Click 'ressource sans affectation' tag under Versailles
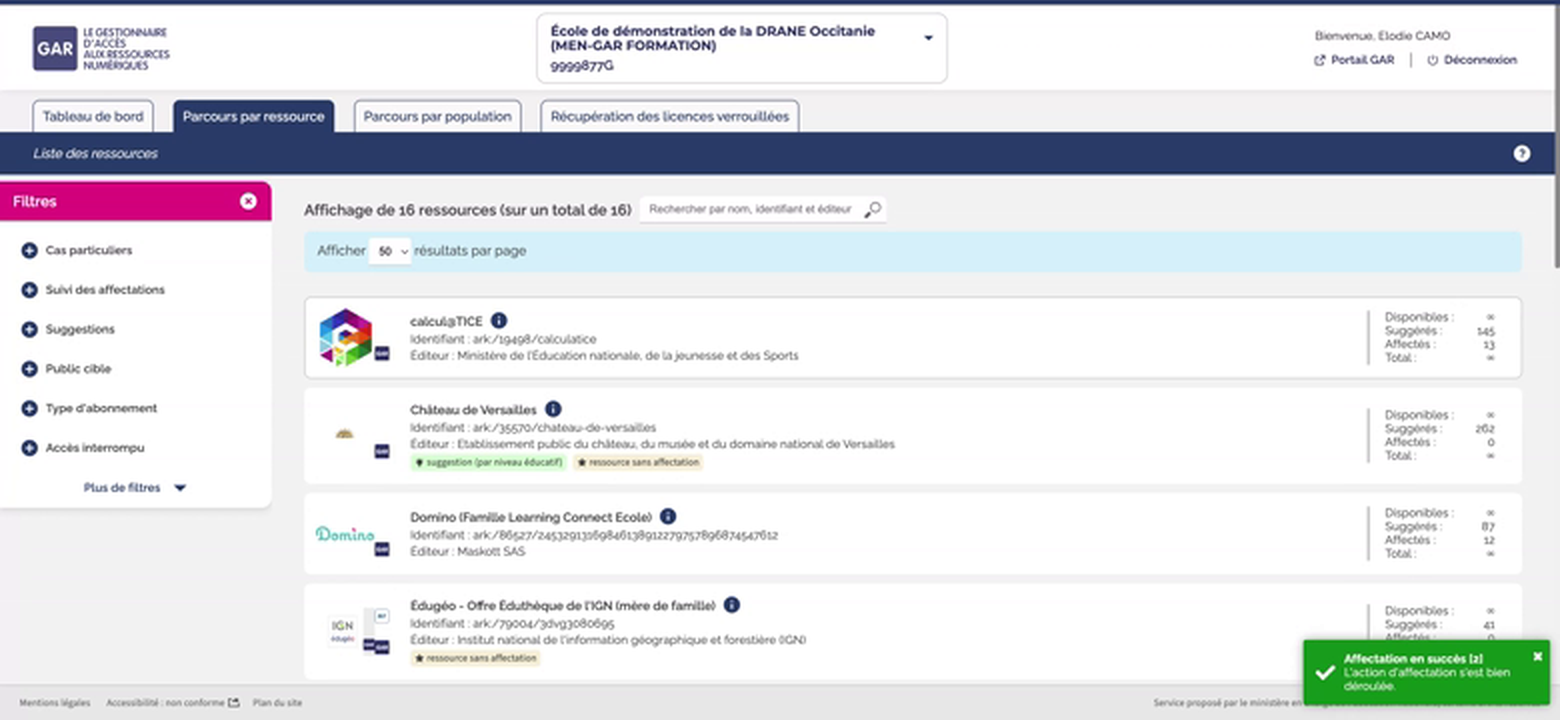The width and height of the screenshot is (1560, 720). click(x=638, y=463)
